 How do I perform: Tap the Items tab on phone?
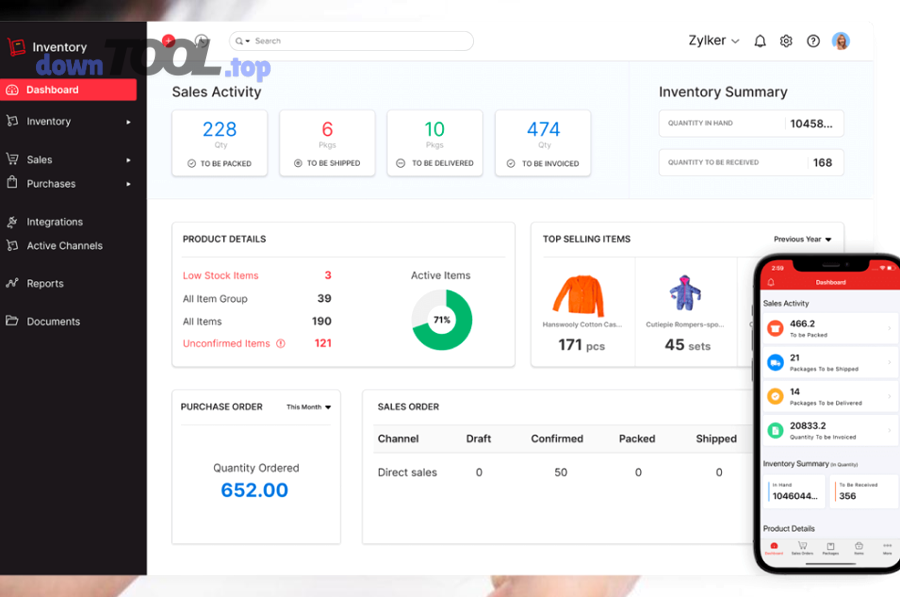(x=859, y=548)
